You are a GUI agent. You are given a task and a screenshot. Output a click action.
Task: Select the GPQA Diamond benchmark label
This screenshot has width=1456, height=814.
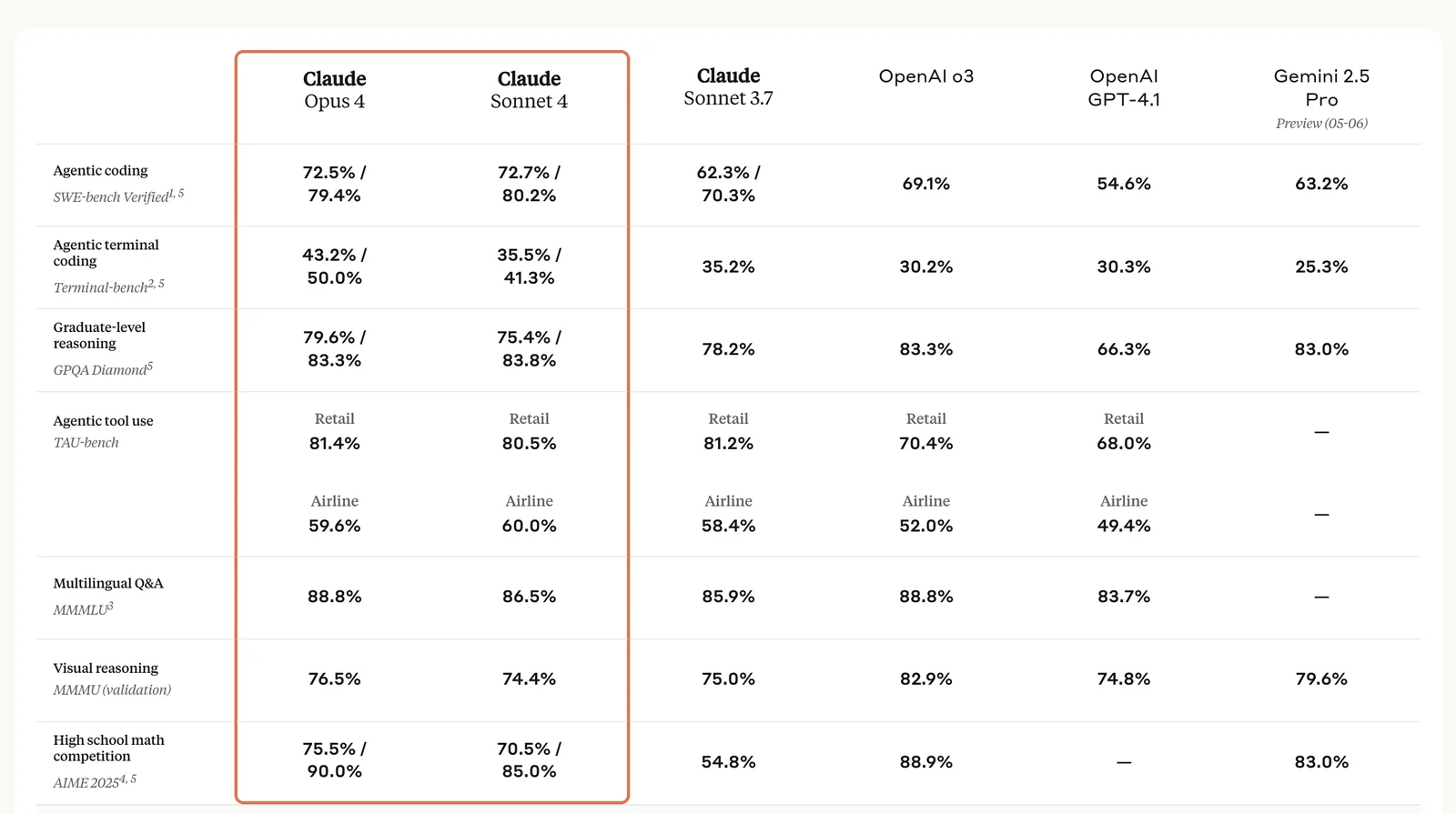pos(100,370)
